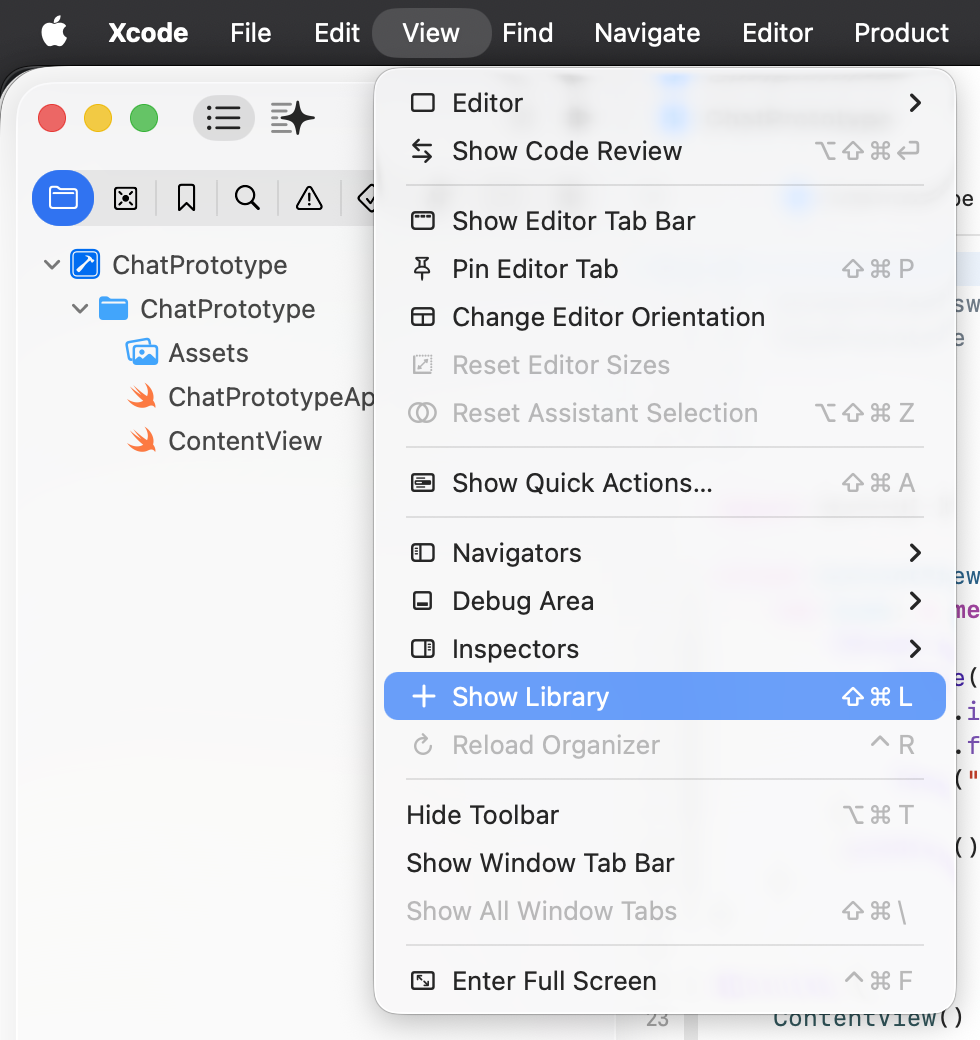This screenshot has width=980, height=1040.
Task: Choose Enter Full Screen
Action: (665, 980)
